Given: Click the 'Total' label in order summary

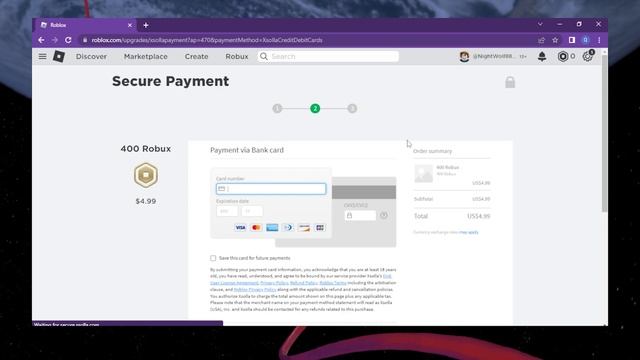Looking at the screenshot, I should click(421, 216).
